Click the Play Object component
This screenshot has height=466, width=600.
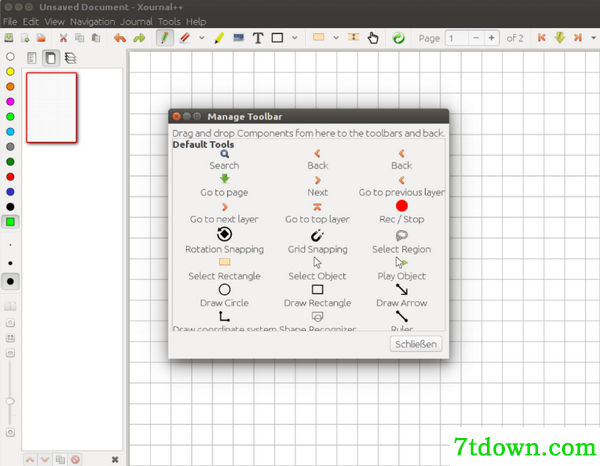pyautogui.click(x=401, y=269)
